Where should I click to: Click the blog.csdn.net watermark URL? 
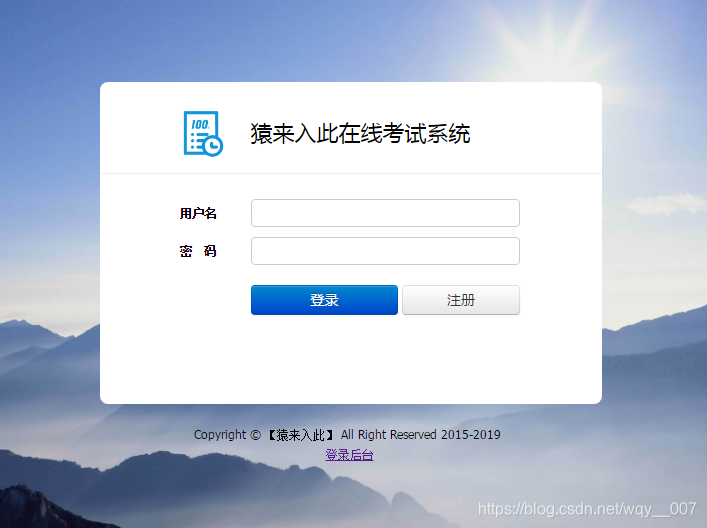[587, 509]
